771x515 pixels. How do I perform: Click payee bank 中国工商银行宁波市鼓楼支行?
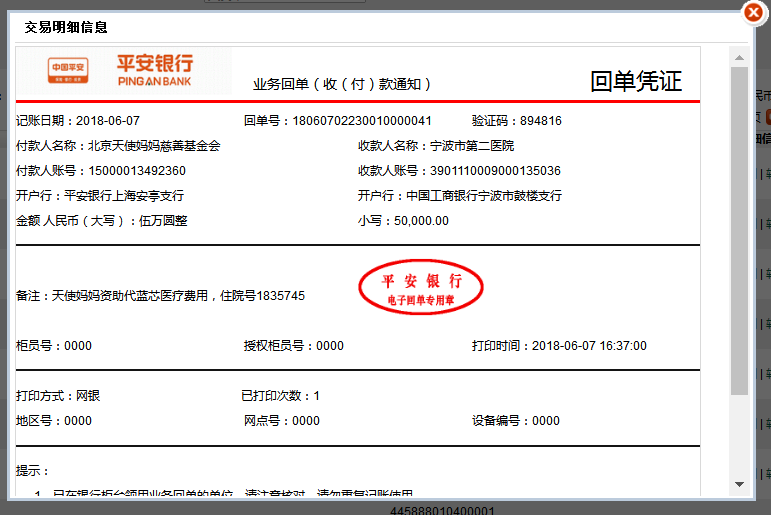coord(484,196)
